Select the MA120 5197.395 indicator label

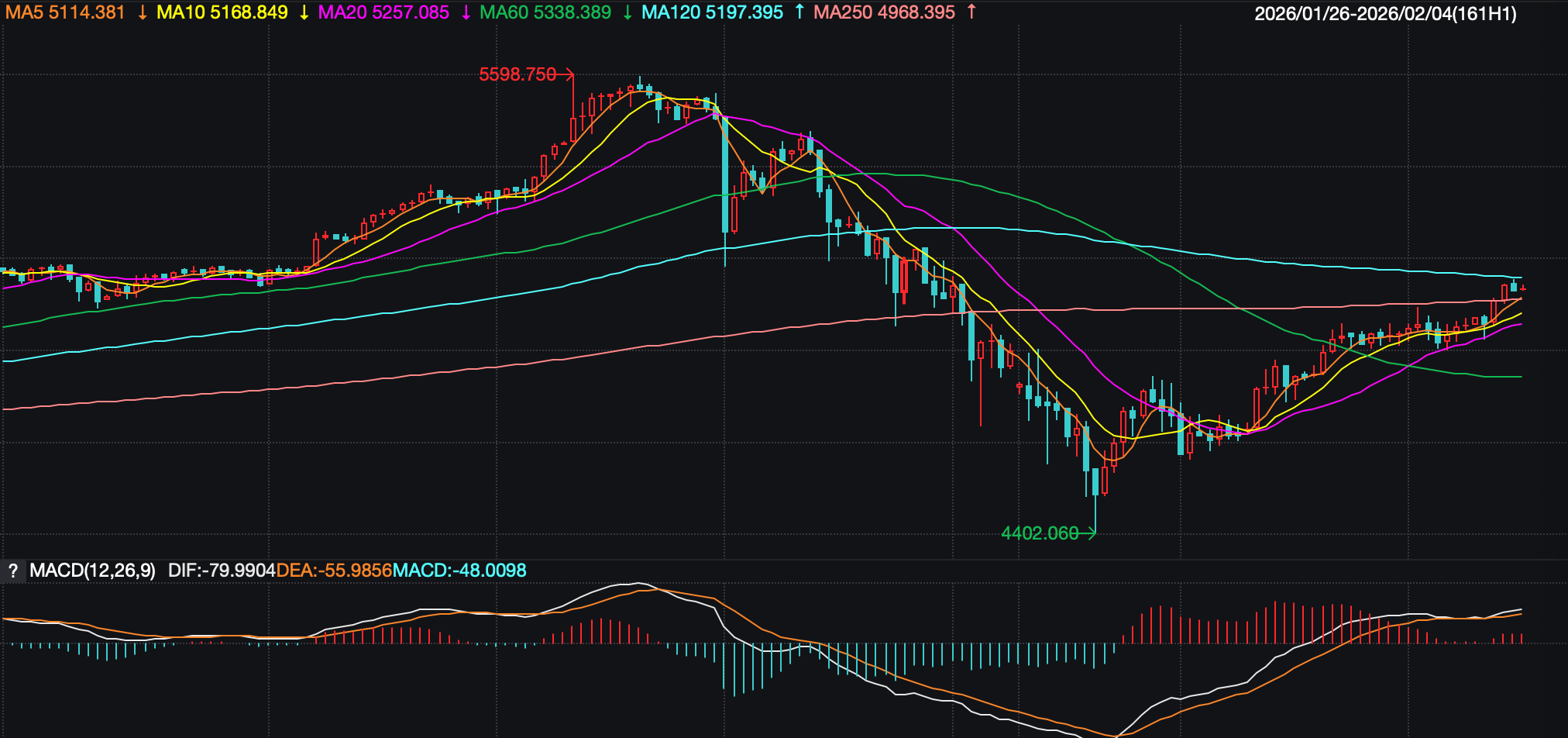click(x=712, y=12)
